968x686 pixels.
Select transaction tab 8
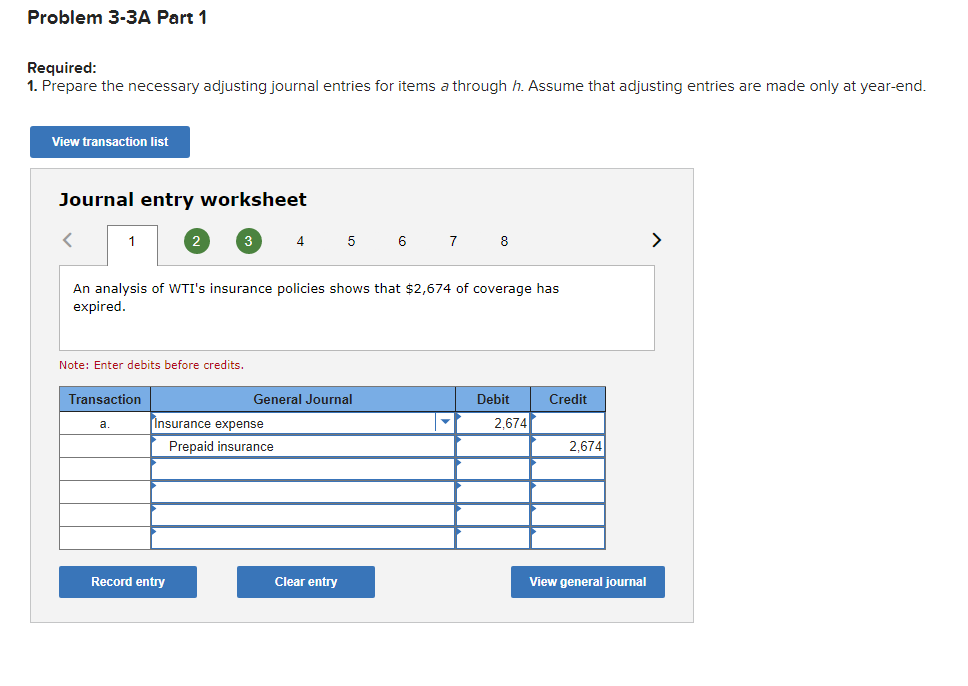pos(504,240)
